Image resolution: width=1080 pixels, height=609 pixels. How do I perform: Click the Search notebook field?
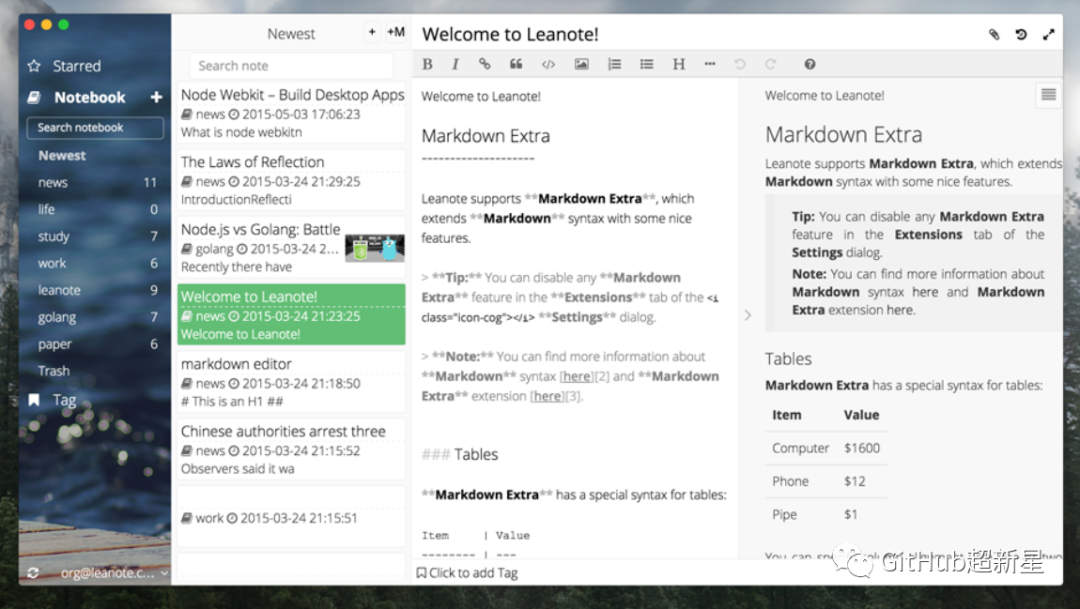pyautogui.click(x=95, y=127)
